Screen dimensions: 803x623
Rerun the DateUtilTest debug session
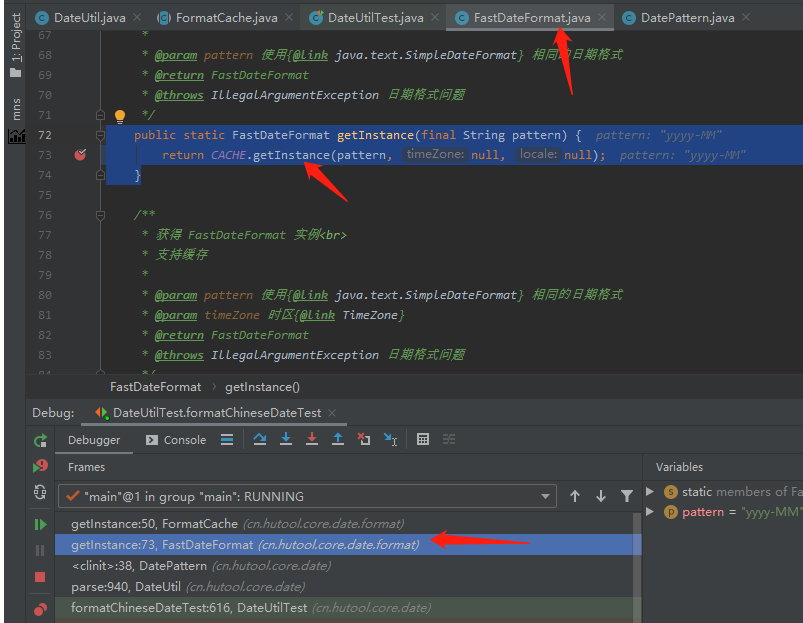coord(41,441)
